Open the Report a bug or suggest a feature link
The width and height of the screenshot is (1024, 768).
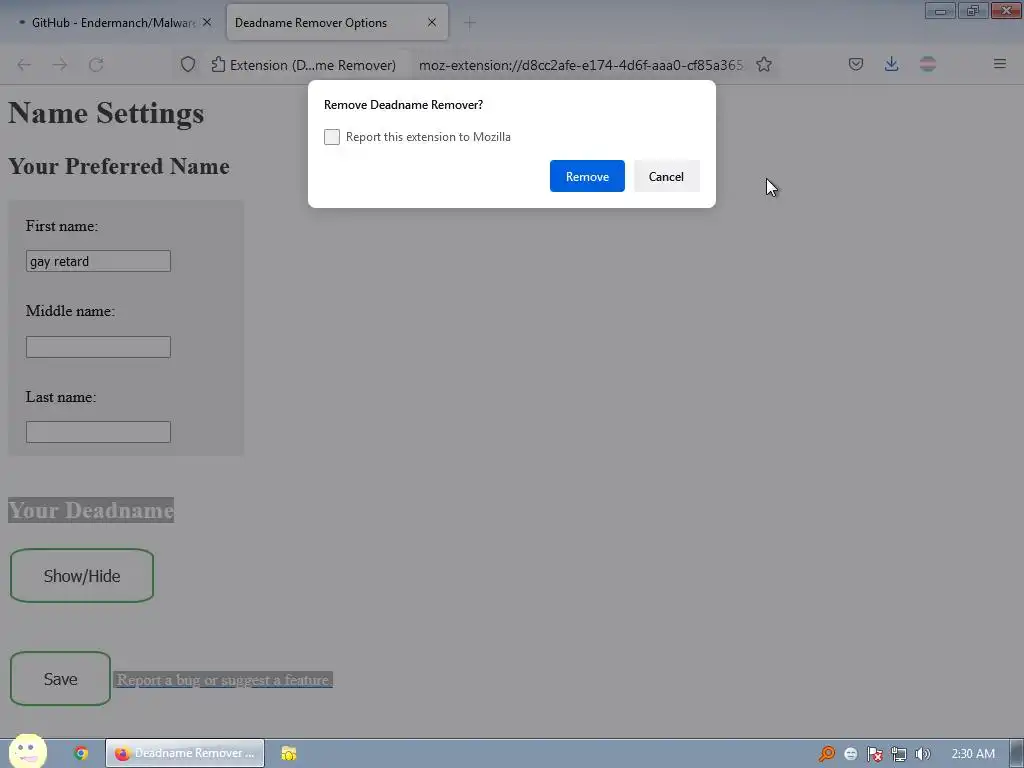click(x=223, y=680)
